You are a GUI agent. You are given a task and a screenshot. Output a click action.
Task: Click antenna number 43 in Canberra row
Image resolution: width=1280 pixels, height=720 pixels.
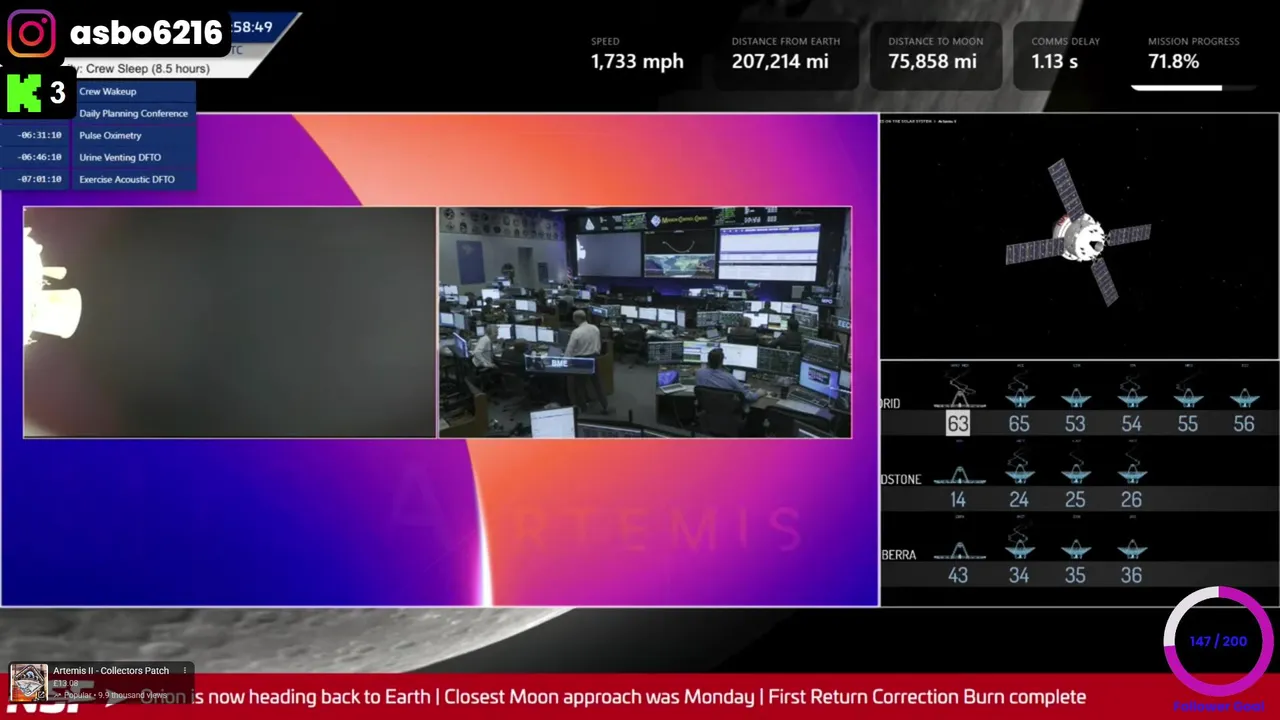tap(958, 576)
